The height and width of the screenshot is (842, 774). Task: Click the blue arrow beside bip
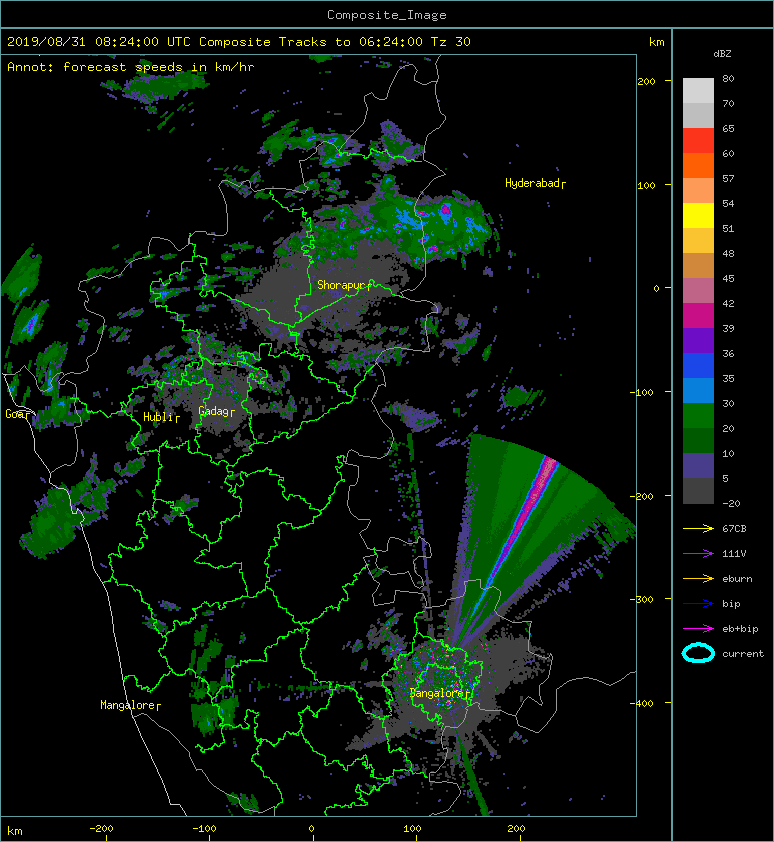698,604
